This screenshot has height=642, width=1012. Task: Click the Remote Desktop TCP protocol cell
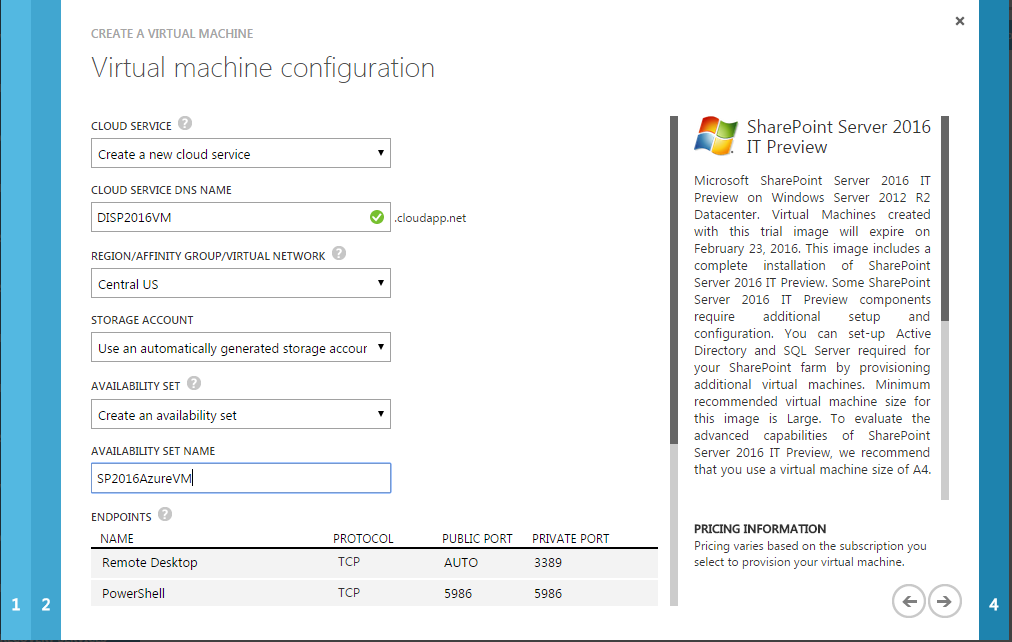[x=349, y=562]
